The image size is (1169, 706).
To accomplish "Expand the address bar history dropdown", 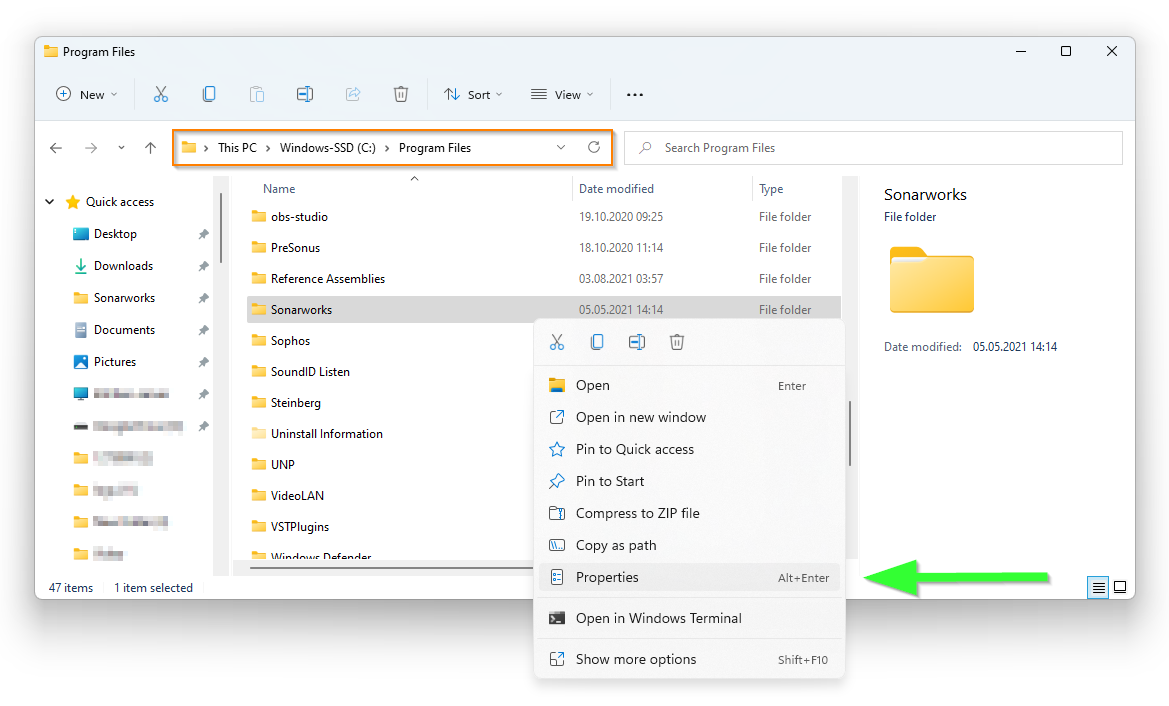I will point(561,148).
